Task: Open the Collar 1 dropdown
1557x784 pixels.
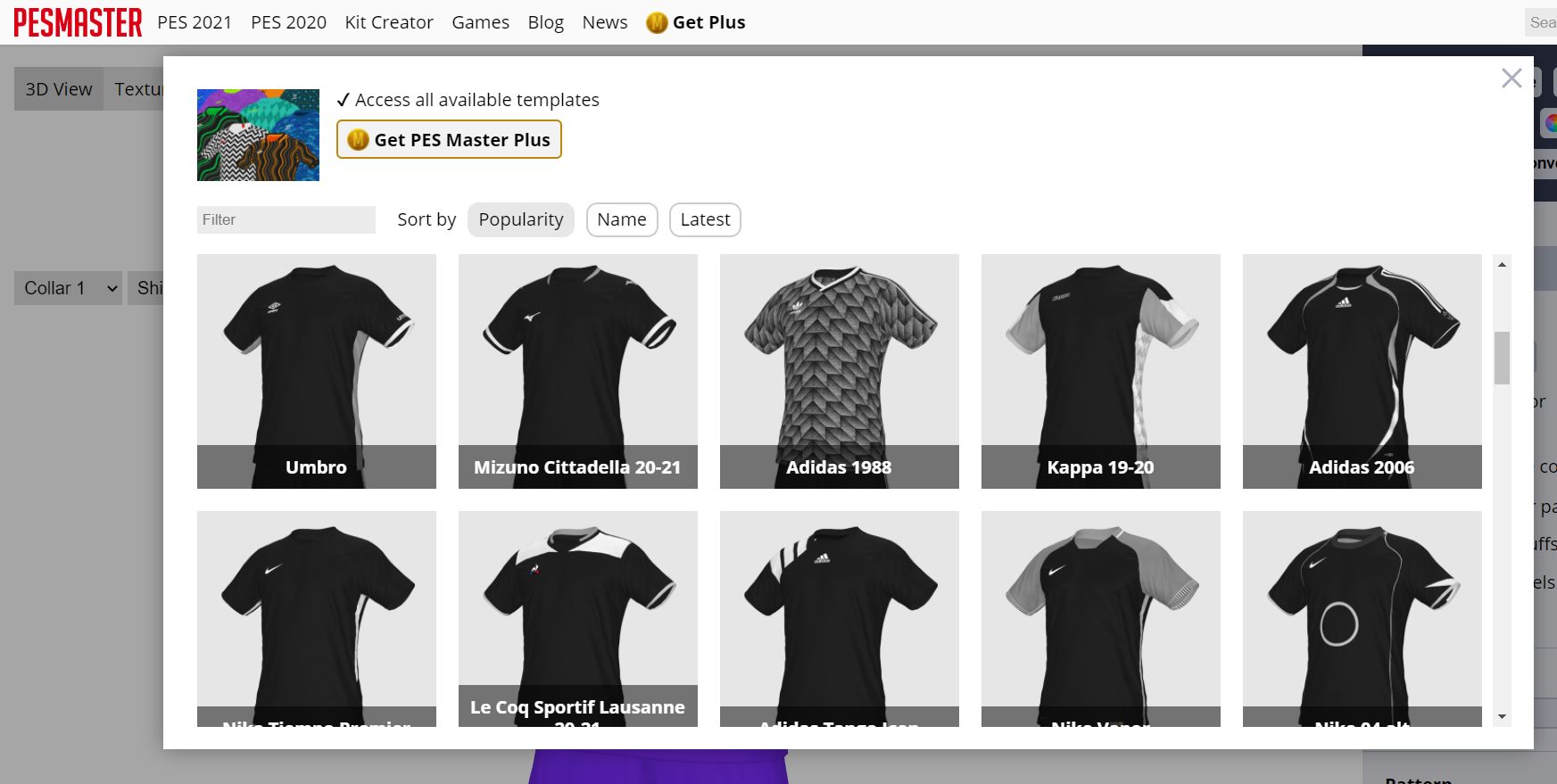Action: [x=69, y=288]
